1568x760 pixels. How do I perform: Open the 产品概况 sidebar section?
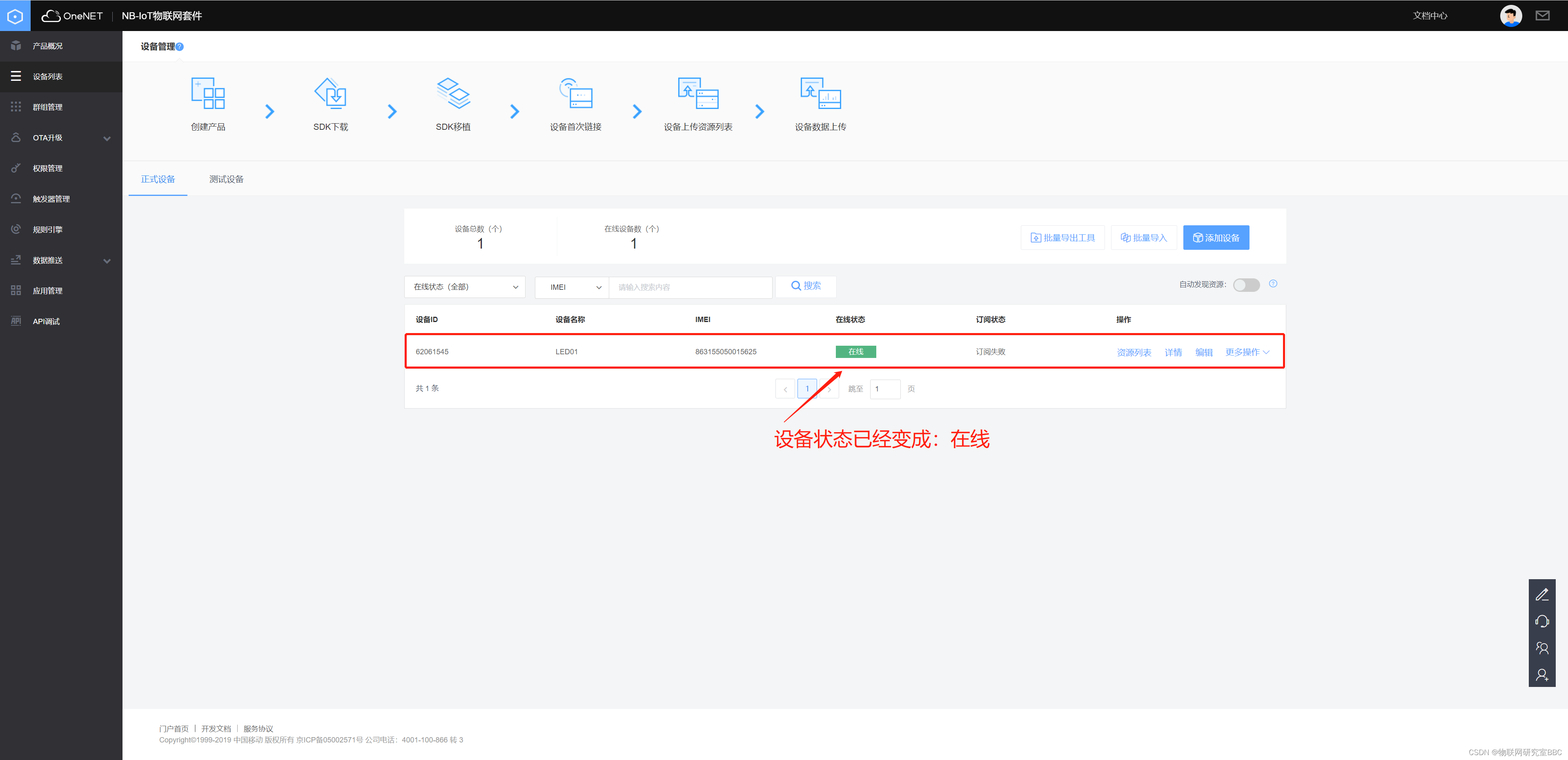(x=47, y=46)
